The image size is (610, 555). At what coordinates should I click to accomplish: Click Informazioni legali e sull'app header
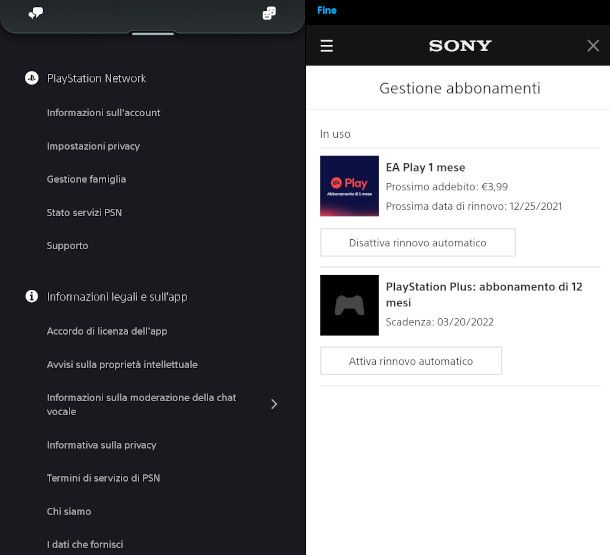(117, 297)
